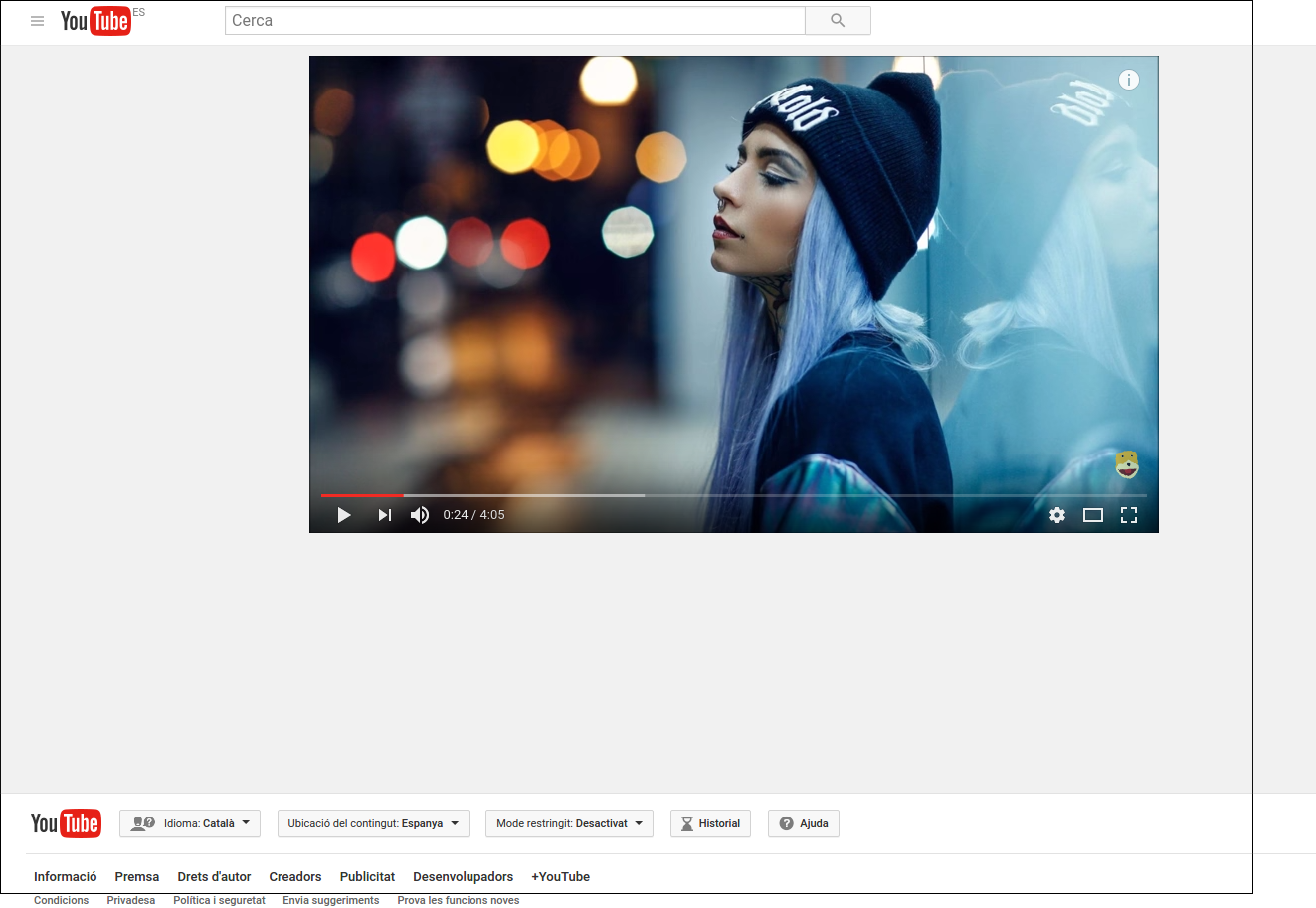This screenshot has width=1316, height=908.
Task: Focus the Cerca search field
Action: click(x=515, y=21)
